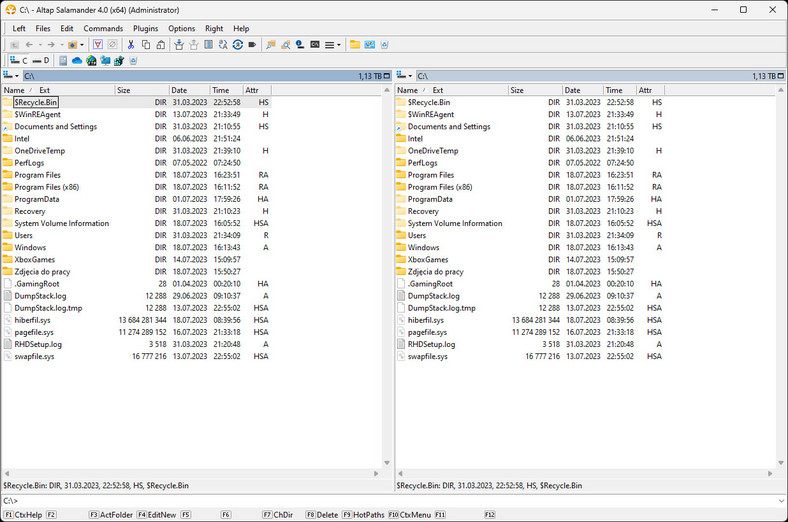Open the Plugins menu

pyautogui.click(x=145, y=29)
